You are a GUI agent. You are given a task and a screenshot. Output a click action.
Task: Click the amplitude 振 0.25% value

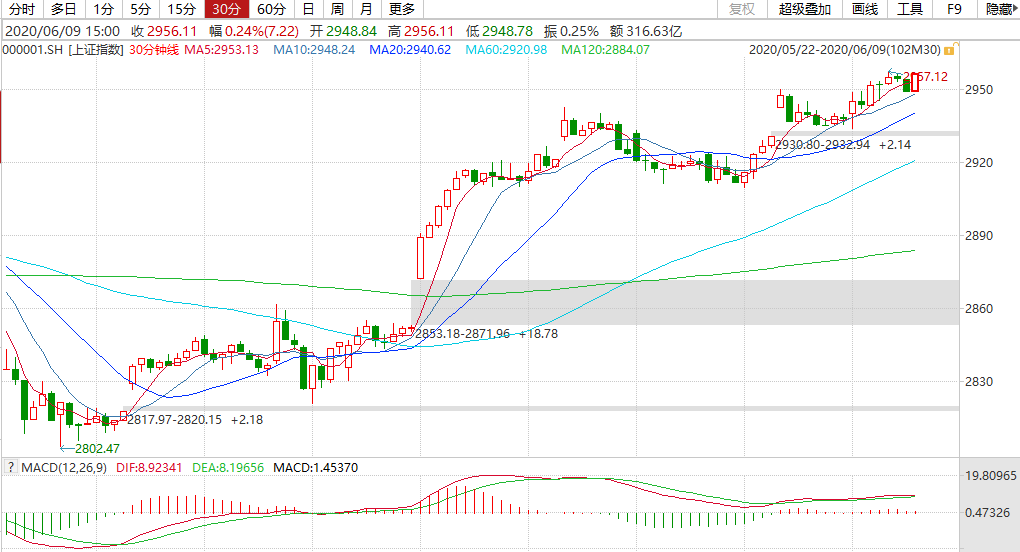point(571,31)
